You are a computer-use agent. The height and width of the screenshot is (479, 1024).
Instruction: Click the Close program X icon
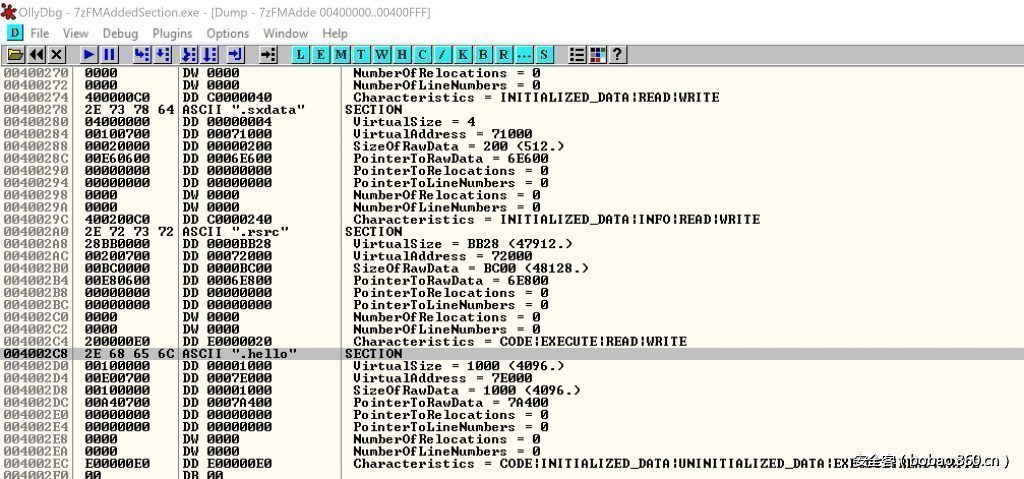[x=57, y=54]
